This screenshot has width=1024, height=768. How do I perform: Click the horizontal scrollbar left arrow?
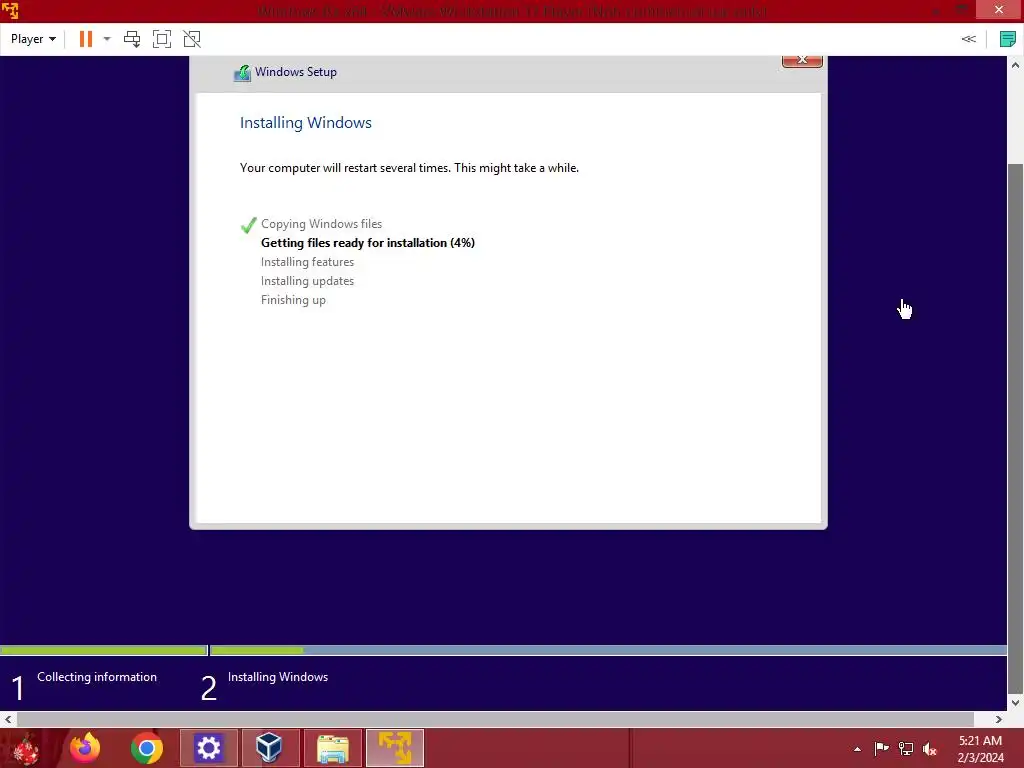(8, 719)
